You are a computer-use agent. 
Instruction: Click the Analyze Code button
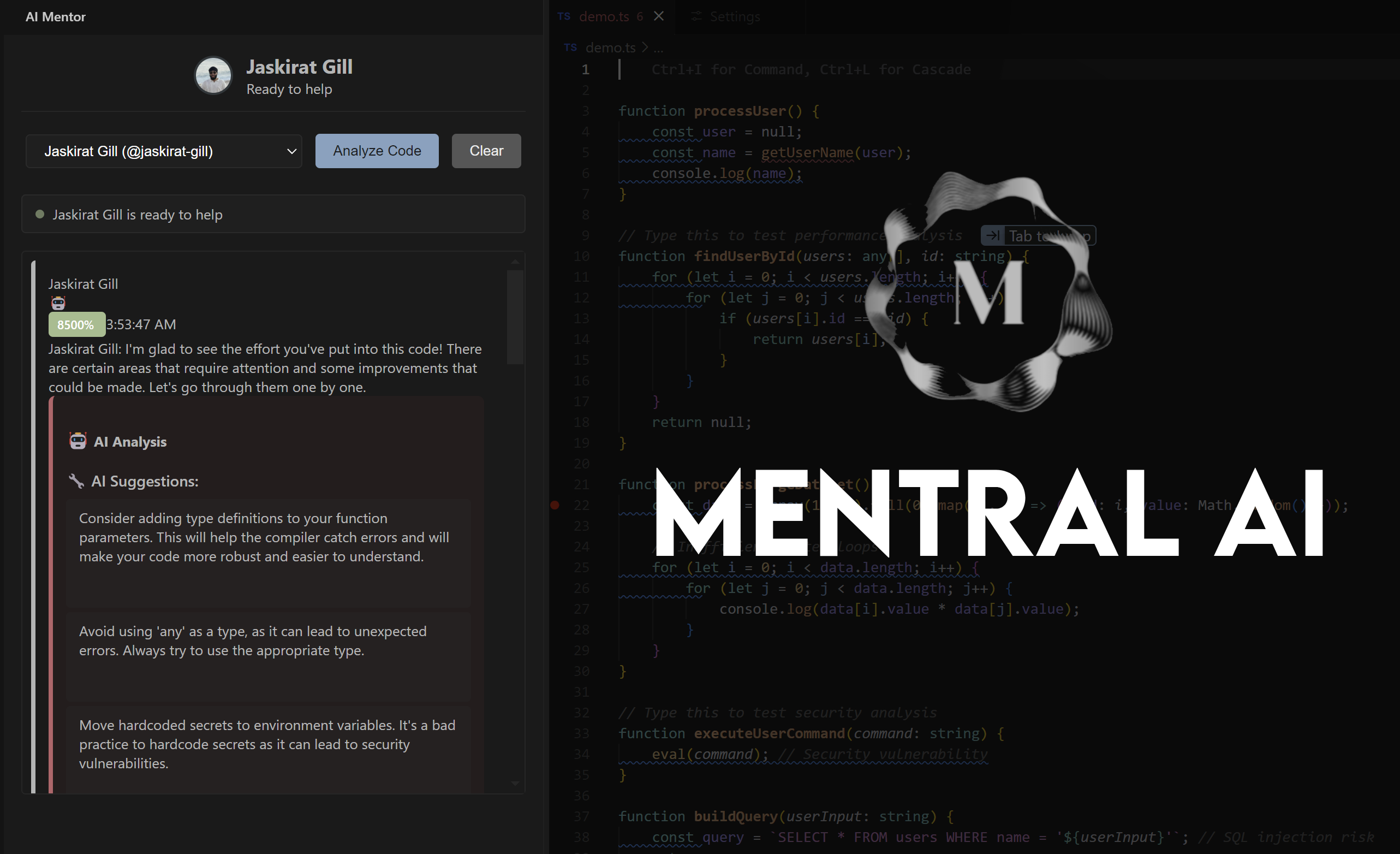[x=377, y=151]
